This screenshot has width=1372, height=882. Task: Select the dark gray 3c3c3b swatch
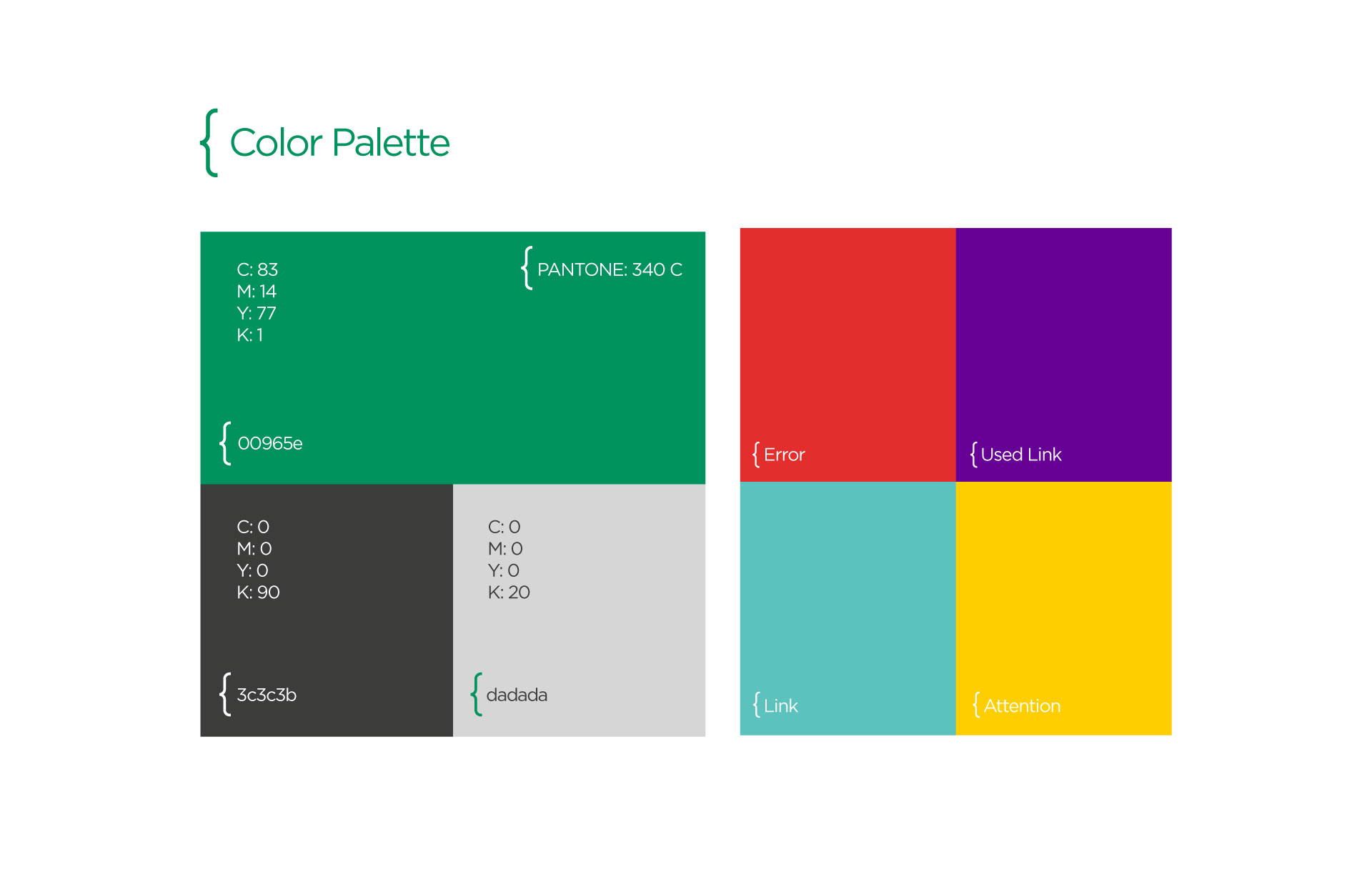tap(327, 610)
